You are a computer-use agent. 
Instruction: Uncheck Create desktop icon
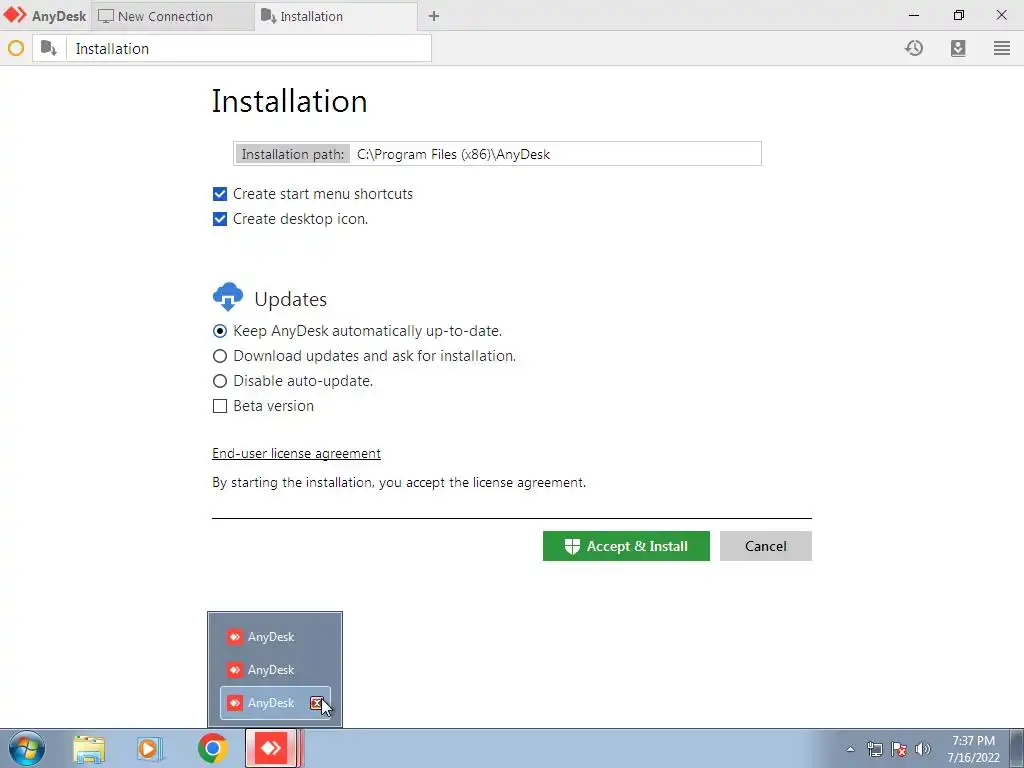[x=220, y=219]
